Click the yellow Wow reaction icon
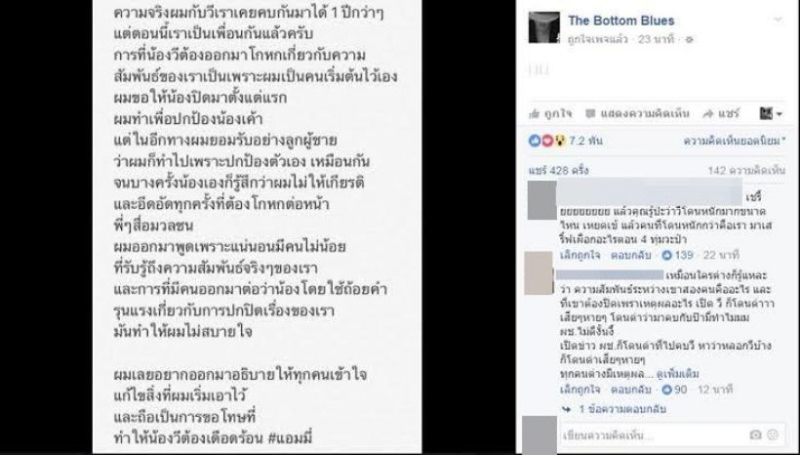Viewport: 800px width, 455px height. click(x=560, y=141)
